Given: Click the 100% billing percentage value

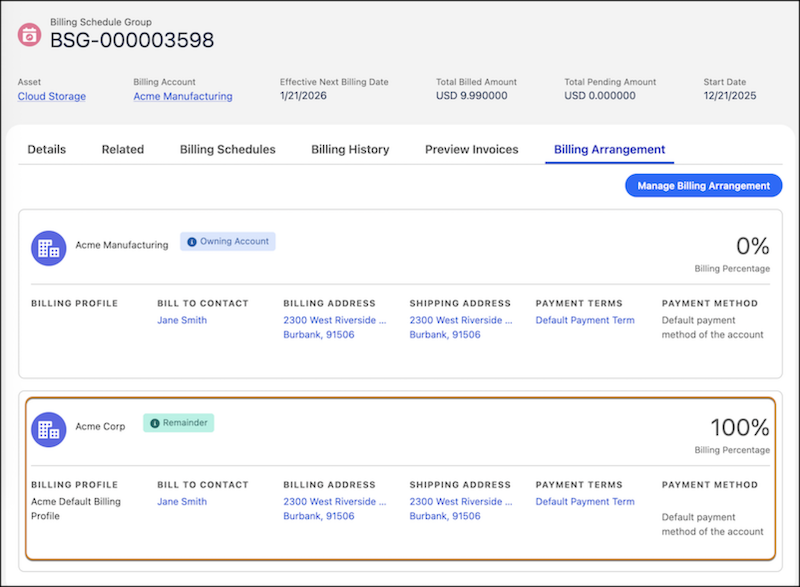Looking at the screenshot, I should pos(740,428).
